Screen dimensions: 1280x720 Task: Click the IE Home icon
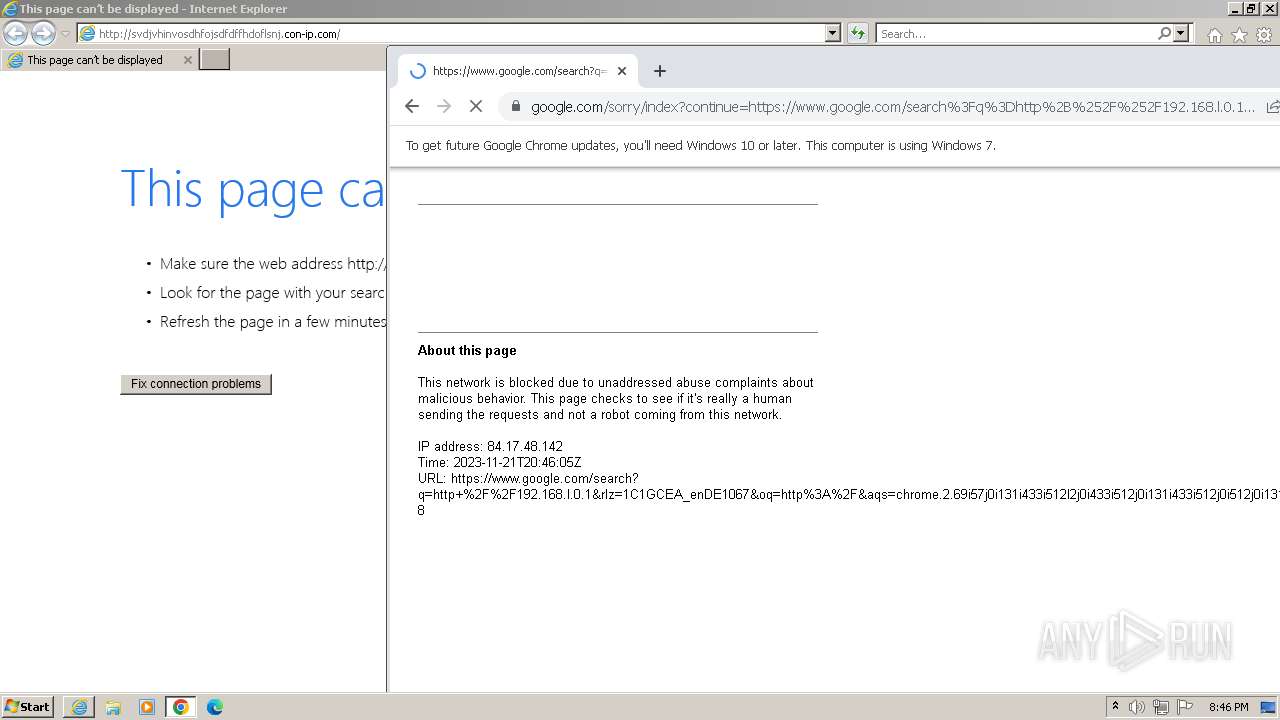pyautogui.click(x=1214, y=34)
